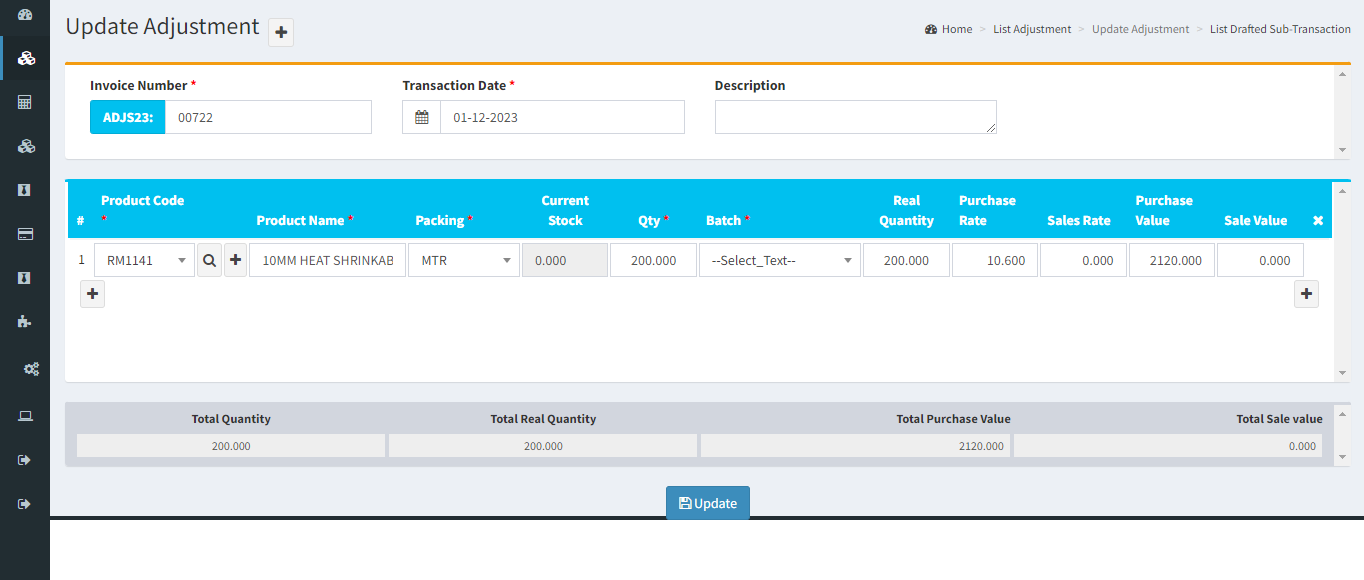The height and width of the screenshot is (580, 1364).
Task: Click the plus button beside the product search icon
Action: coord(235,261)
